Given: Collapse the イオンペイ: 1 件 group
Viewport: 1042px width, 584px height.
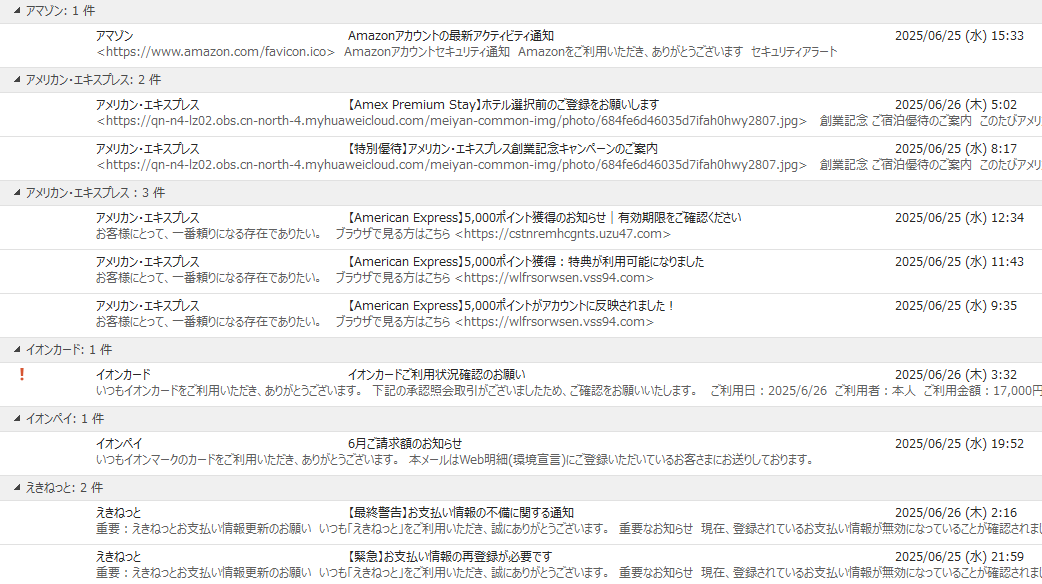Looking at the screenshot, I should click(17, 419).
